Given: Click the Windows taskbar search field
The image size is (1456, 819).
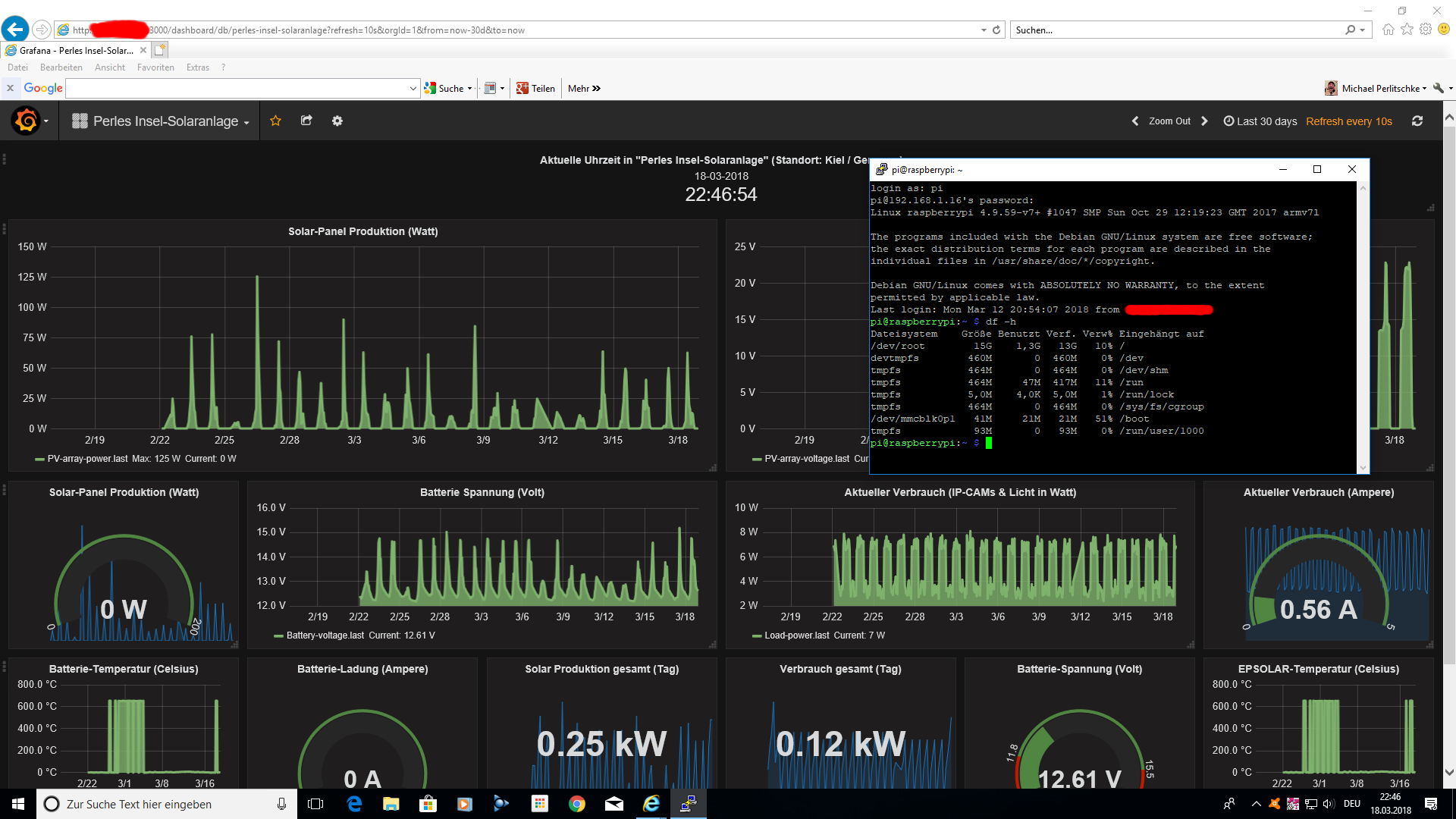Looking at the screenshot, I should tap(152, 804).
